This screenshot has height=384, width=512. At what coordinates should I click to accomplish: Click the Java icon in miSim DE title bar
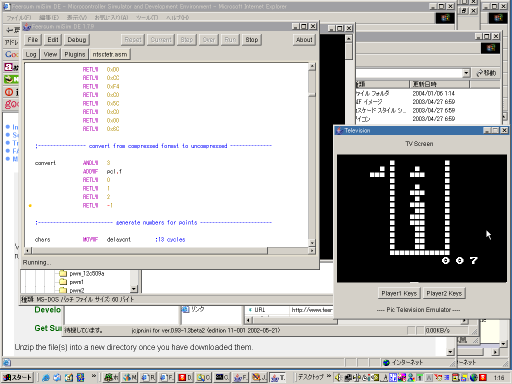coord(27,26)
